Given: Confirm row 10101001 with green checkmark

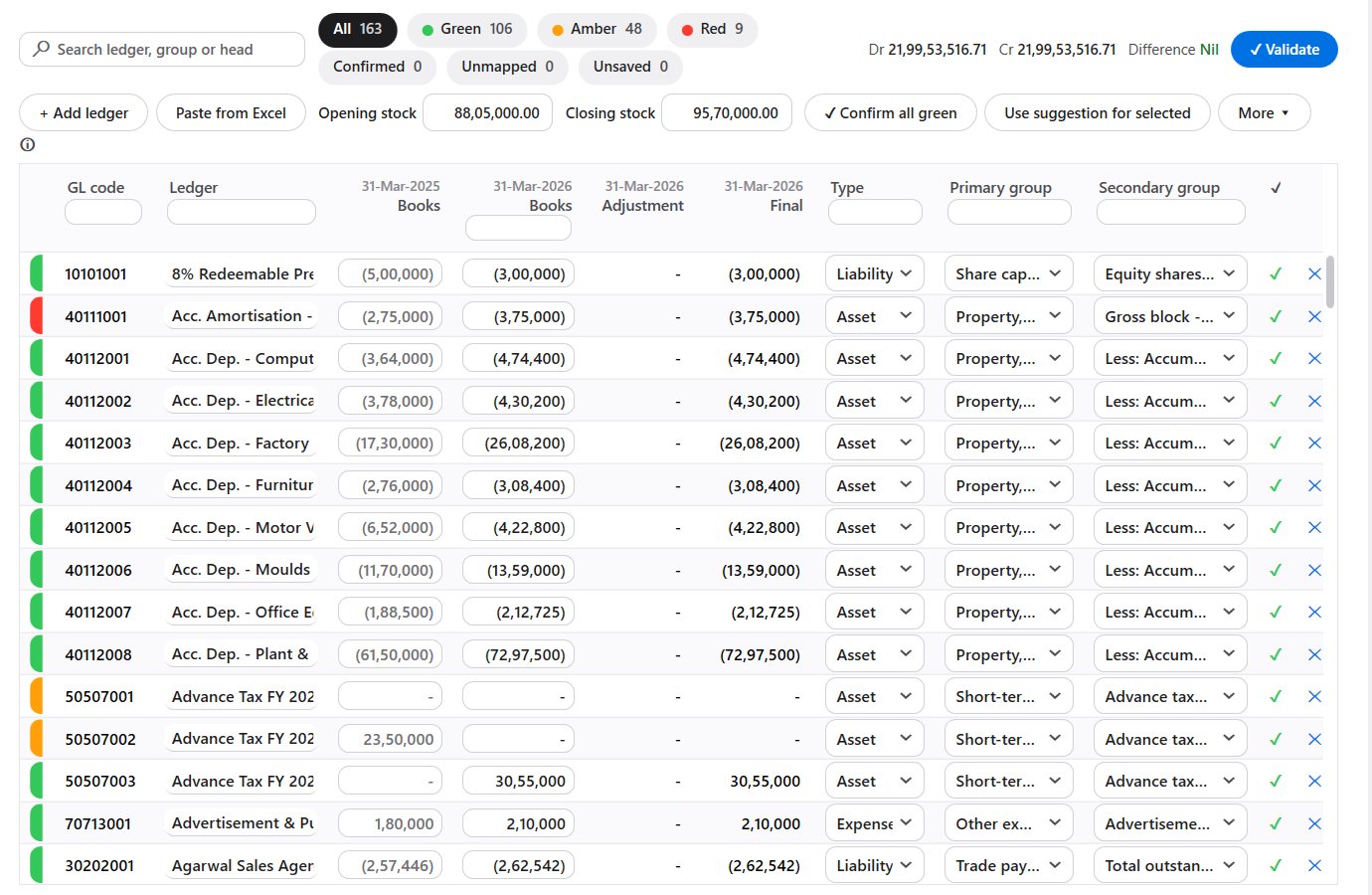Looking at the screenshot, I should [1276, 273].
